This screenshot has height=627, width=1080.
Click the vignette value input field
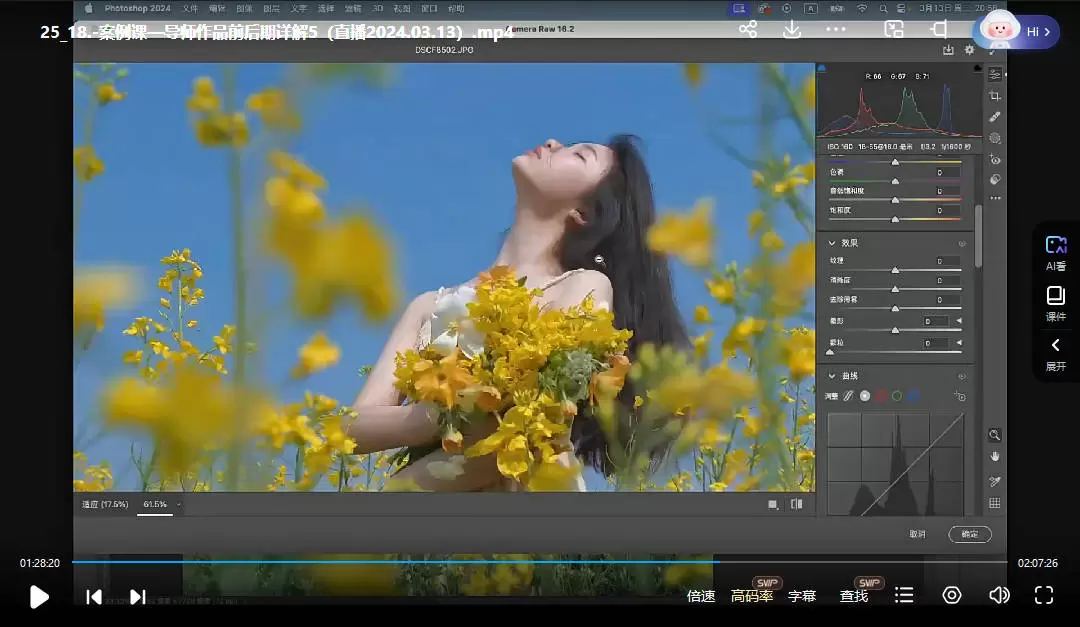(935, 321)
